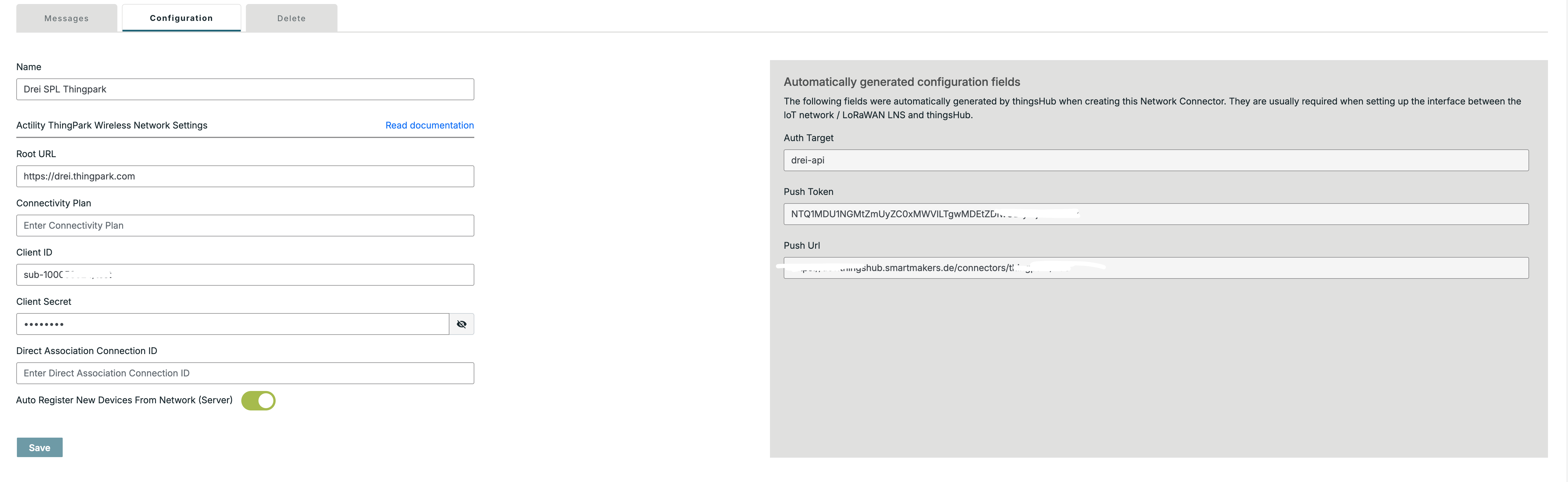Switch to the Messages tab
The height and width of the screenshot is (482, 1568).
[66, 18]
